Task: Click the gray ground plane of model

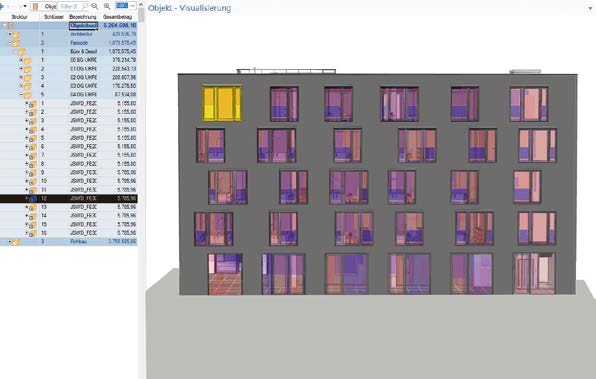Action: (369, 335)
